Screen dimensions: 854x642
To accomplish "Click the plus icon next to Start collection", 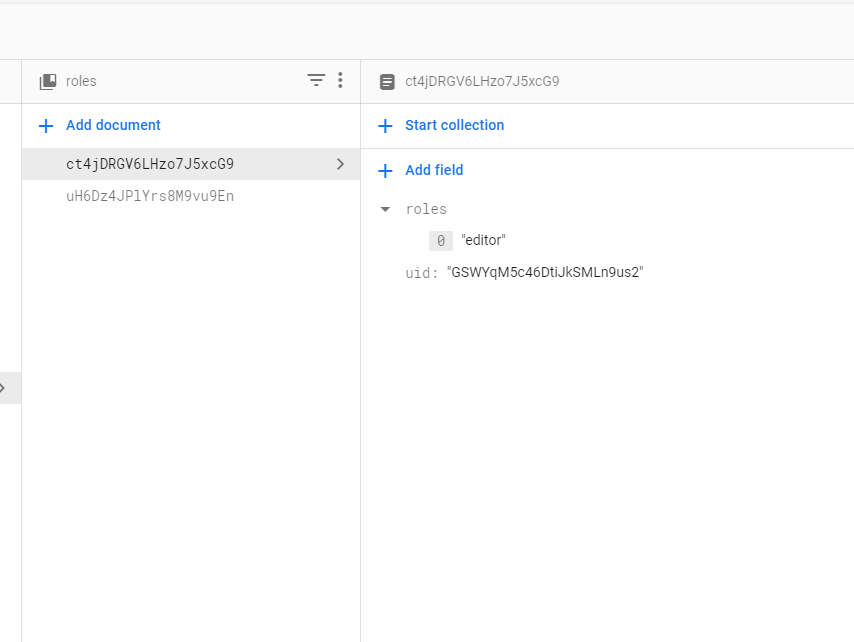I will pos(385,126).
